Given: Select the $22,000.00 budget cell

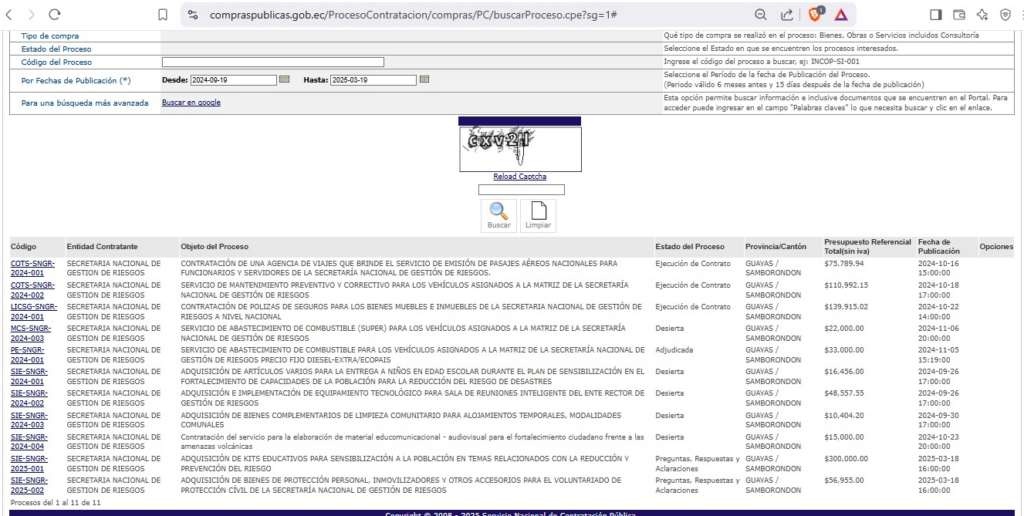Looking at the screenshot, I should 844,329.
